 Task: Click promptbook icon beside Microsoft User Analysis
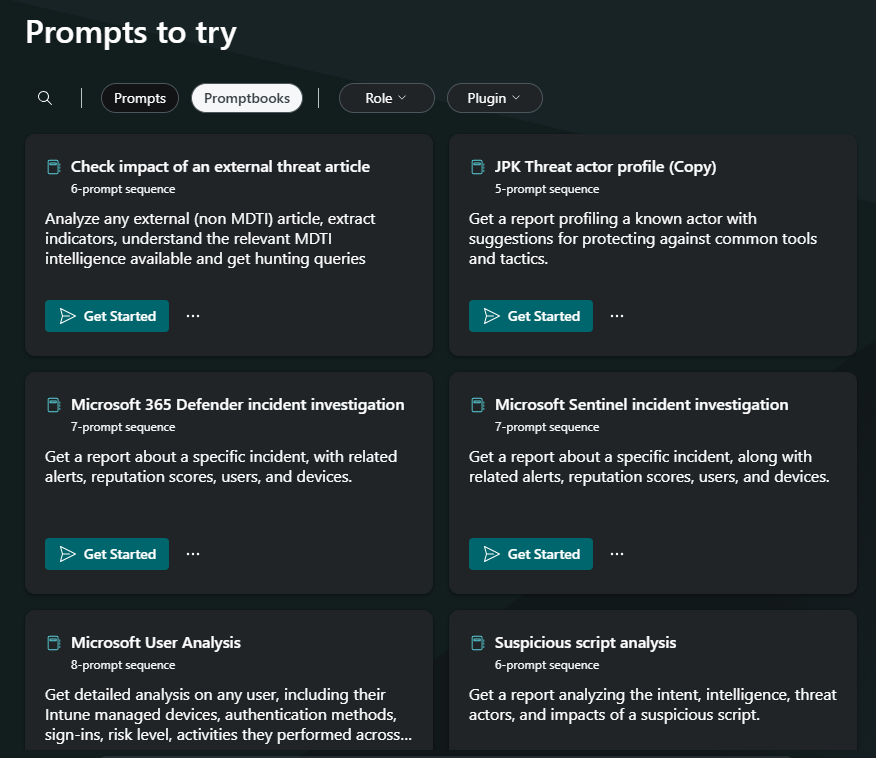click(54, 643)
